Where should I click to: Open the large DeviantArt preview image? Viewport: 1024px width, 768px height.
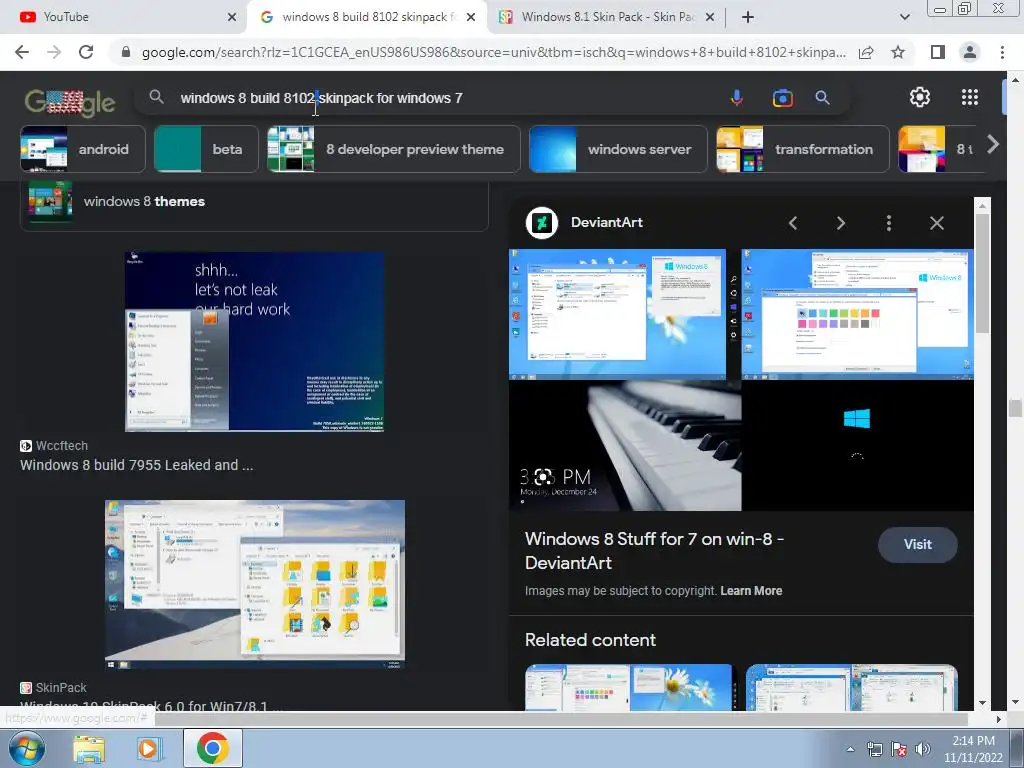741,379
